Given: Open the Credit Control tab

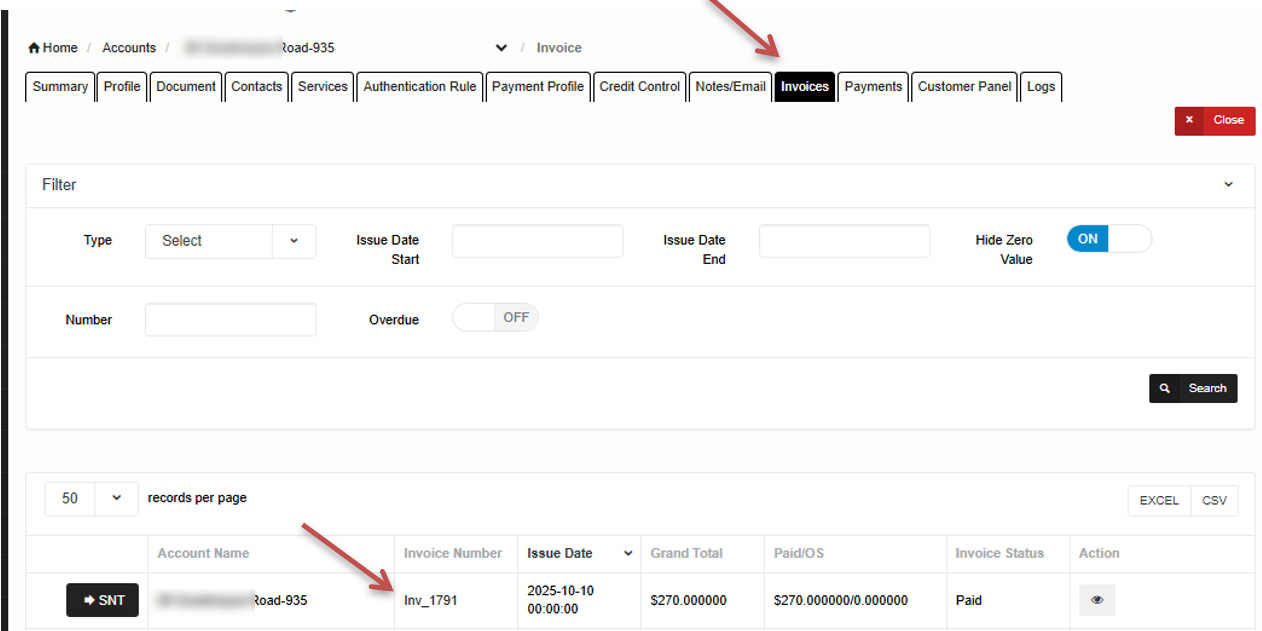Looking at the screenshot, I should click(639, 87).
